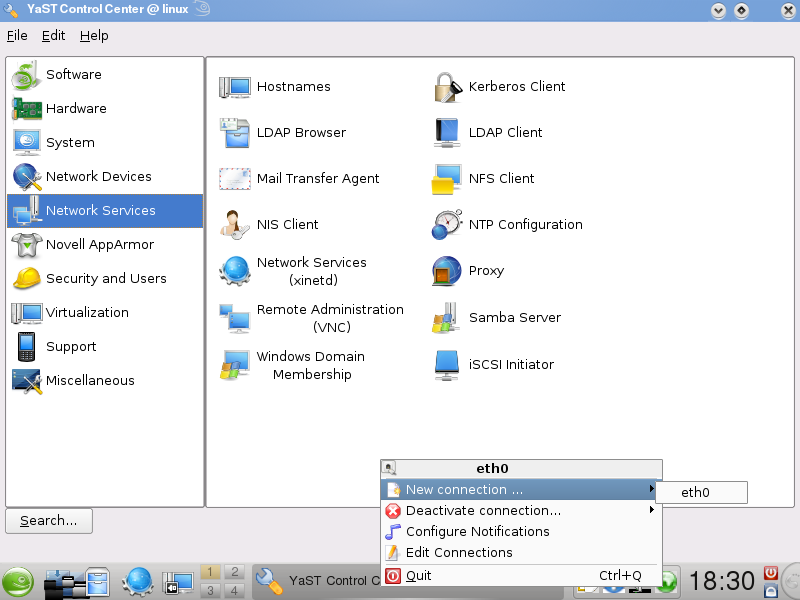Viewport: 800px width, 600px height.
Task: Open the Proxy module
Action: [468, 271]
